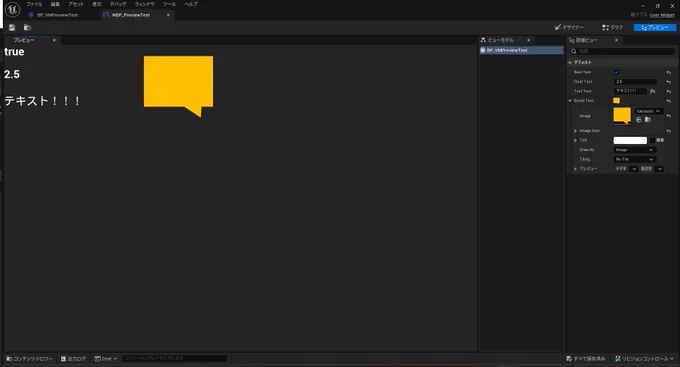Open the 編集 menu
The image size is (680, 367).
[x=55, y=4]
